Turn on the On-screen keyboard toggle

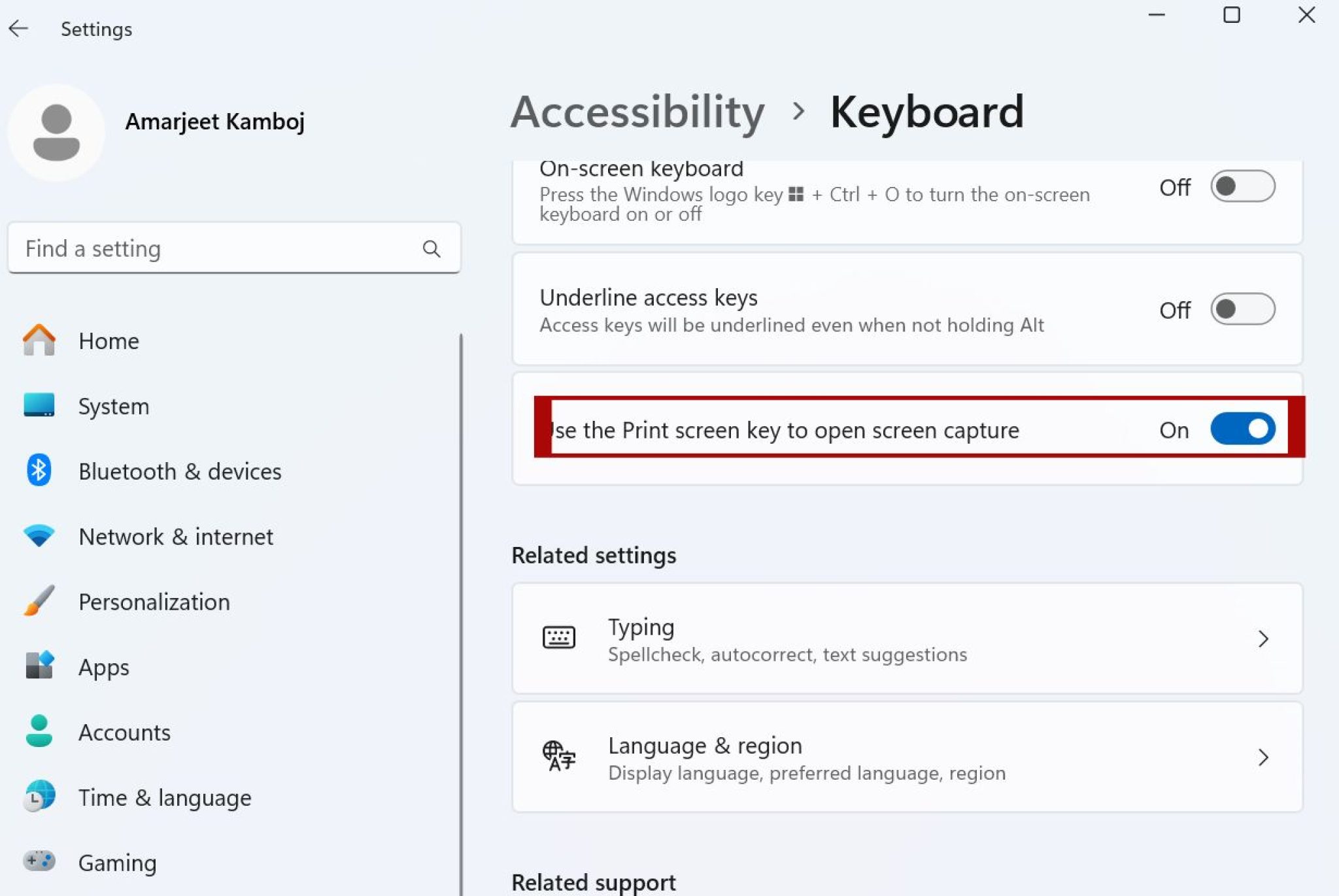tap(1242, 186)
